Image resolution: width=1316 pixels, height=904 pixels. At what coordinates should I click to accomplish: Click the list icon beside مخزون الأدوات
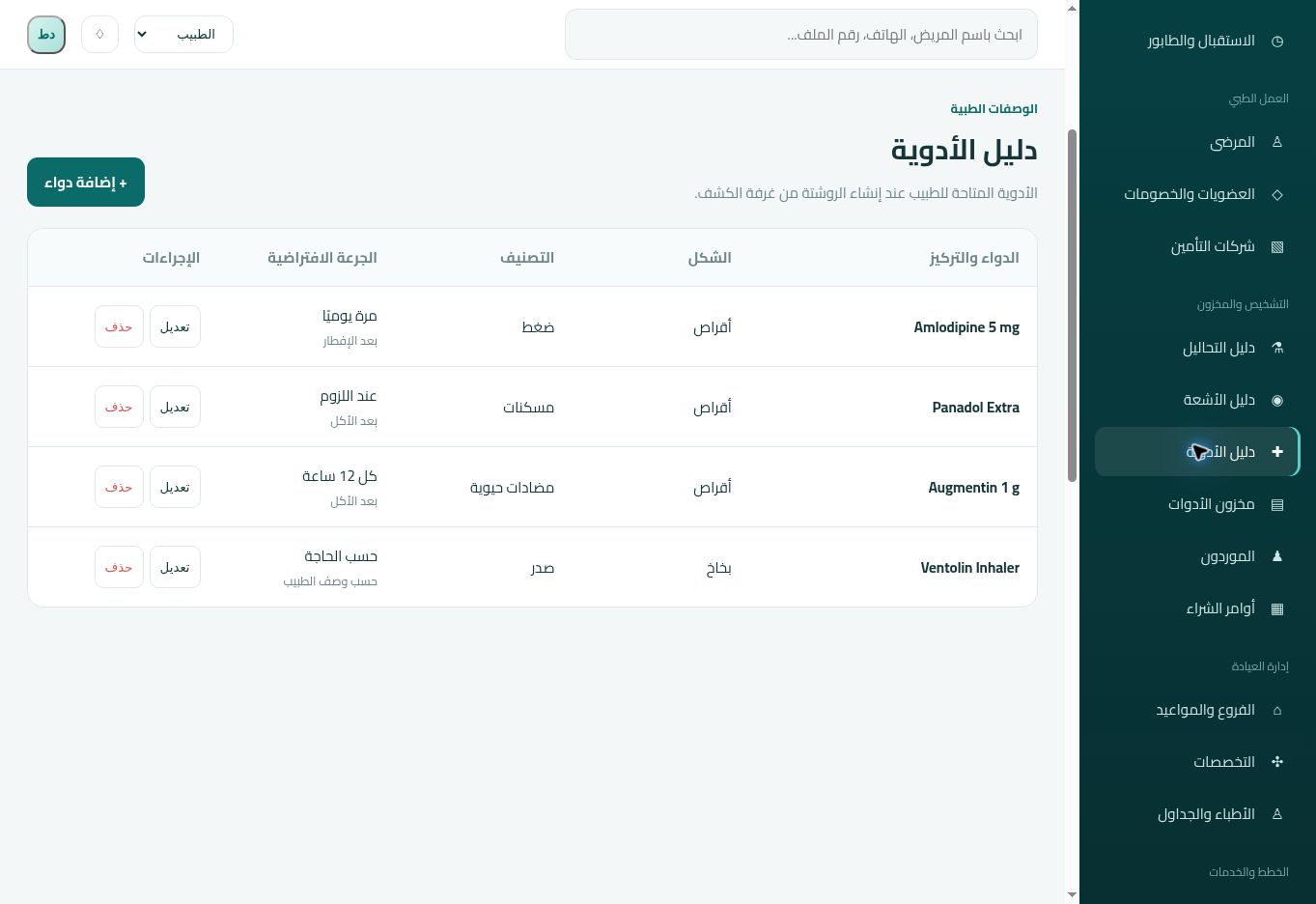coord(1277,504)
